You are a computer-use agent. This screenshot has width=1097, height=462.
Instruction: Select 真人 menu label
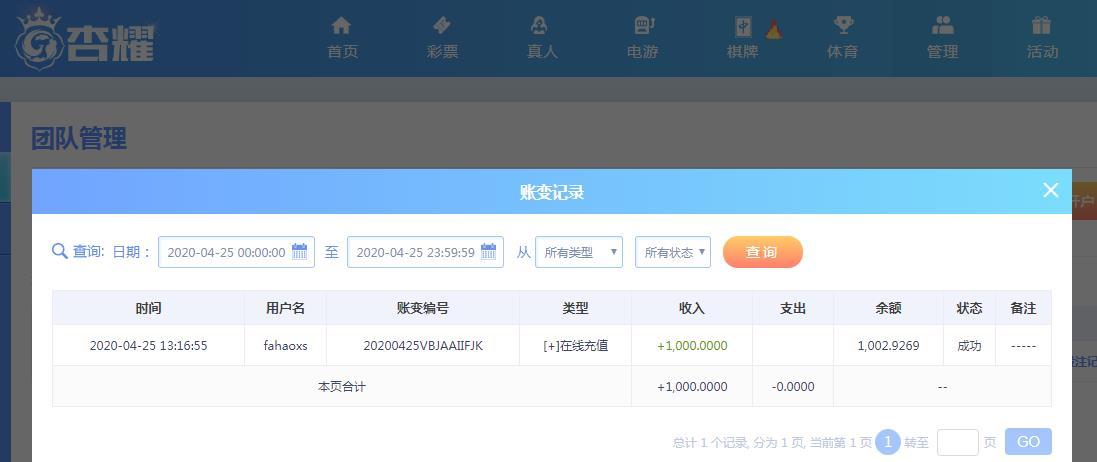(542, 52)
